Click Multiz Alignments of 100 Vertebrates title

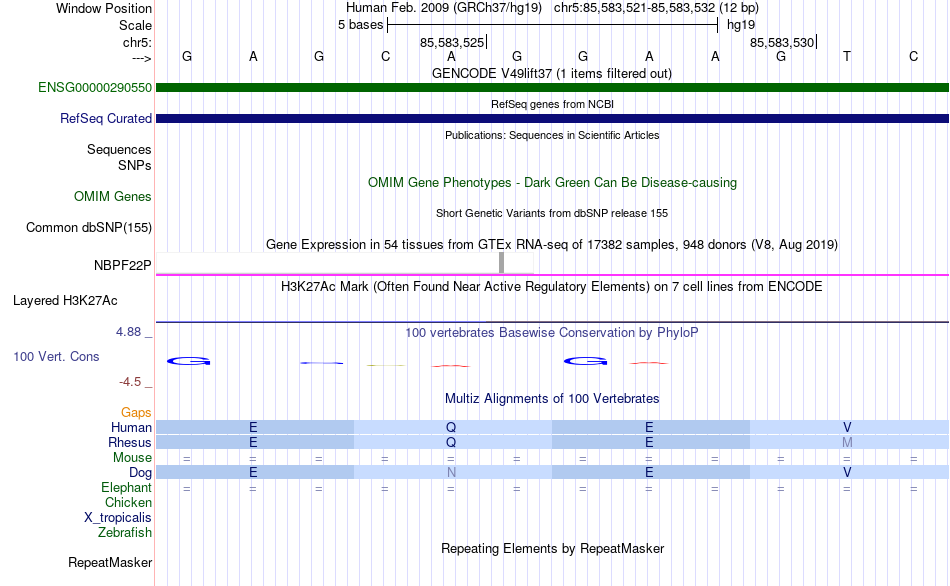click(x=552, y=398)
